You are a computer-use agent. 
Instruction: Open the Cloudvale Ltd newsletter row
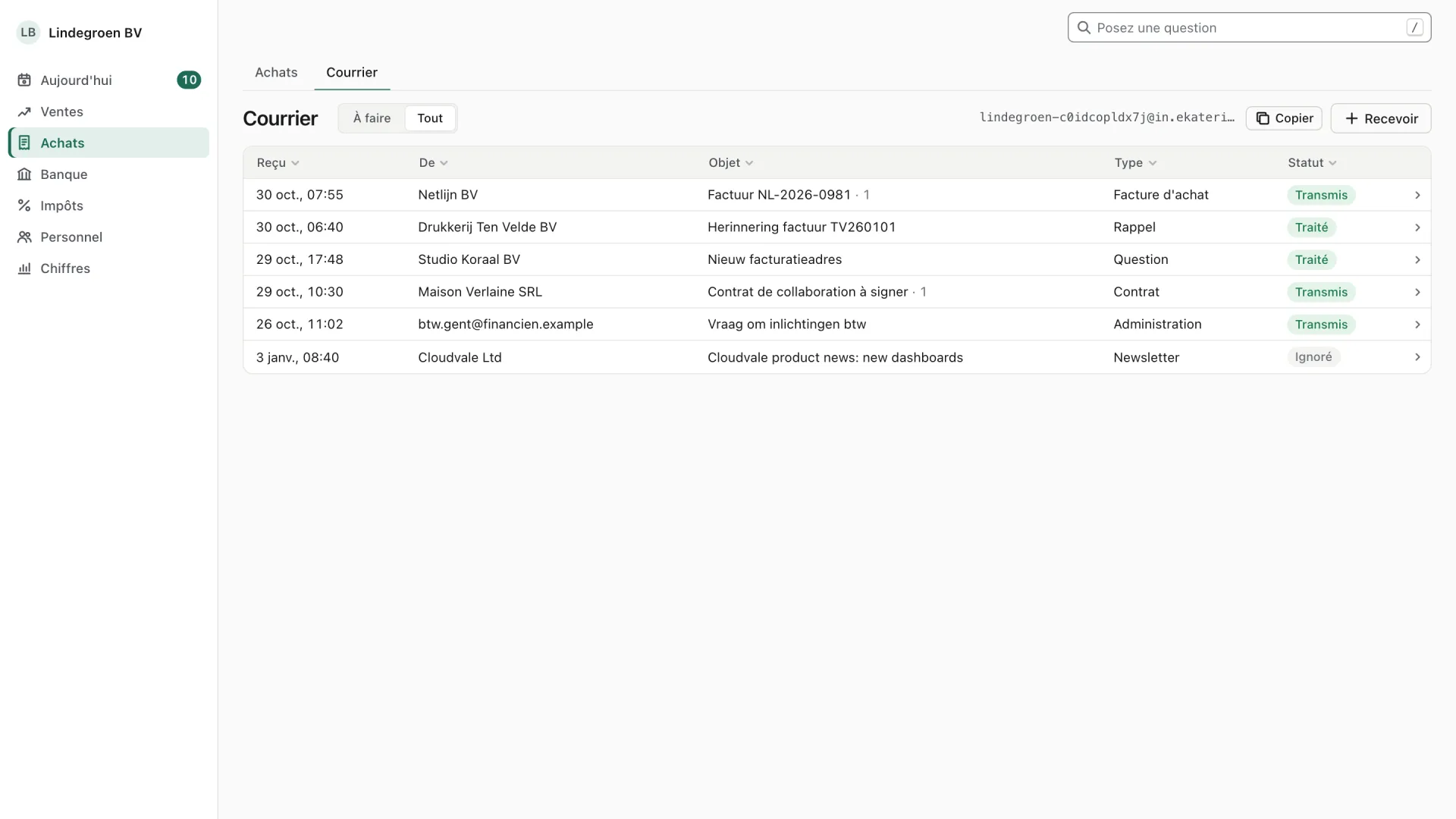pos(836,357)
